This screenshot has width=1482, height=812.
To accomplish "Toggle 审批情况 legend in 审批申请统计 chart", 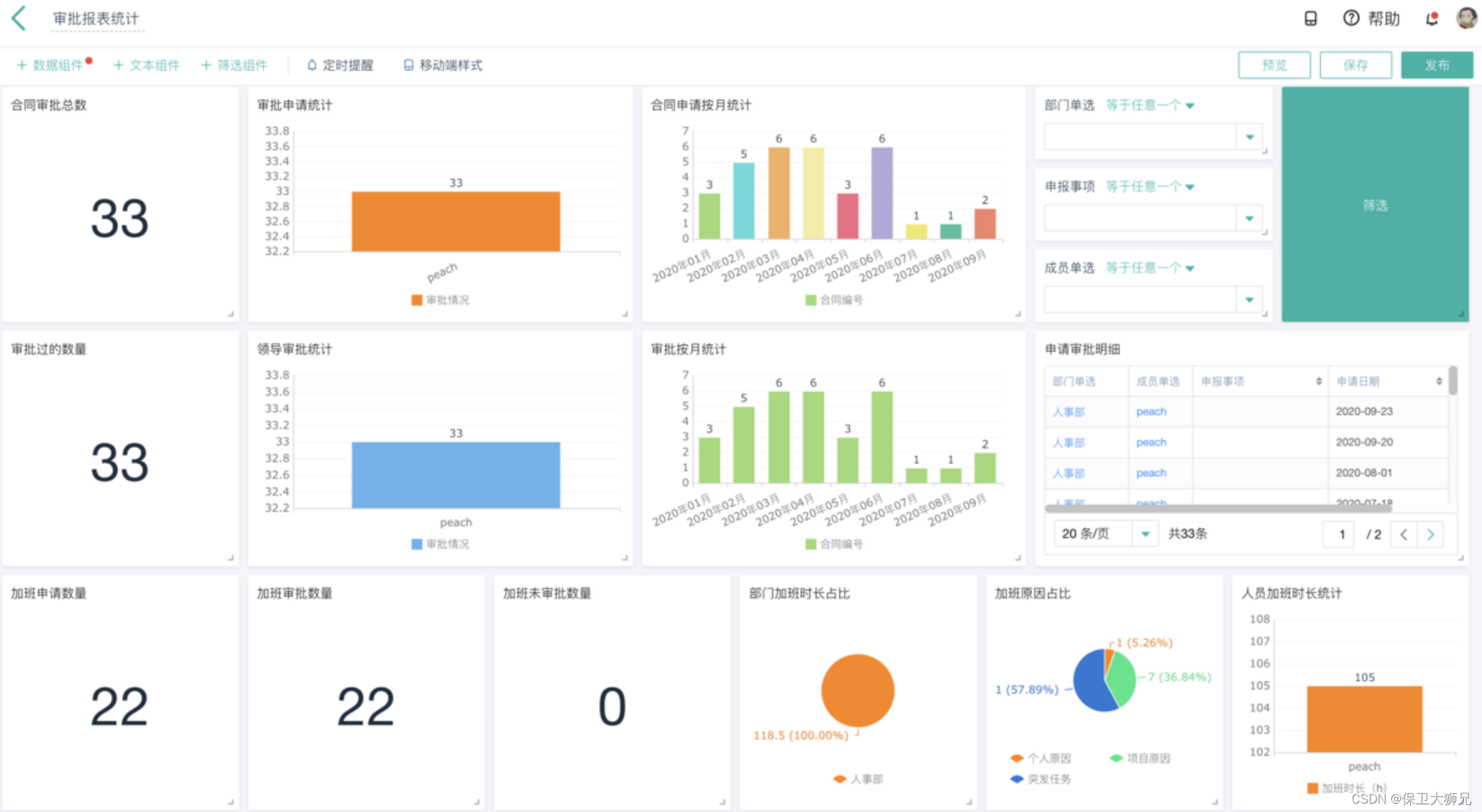I will point(440,300).
